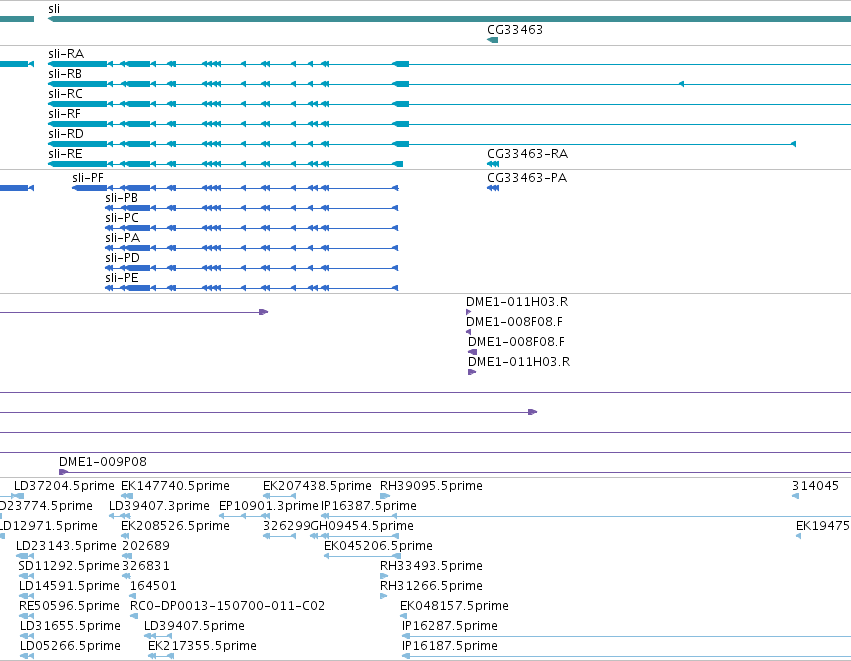The width and height of the screenshot is (851, 661).
Task: Select the IP16187.5prime EST label
Action: point(449,646)
